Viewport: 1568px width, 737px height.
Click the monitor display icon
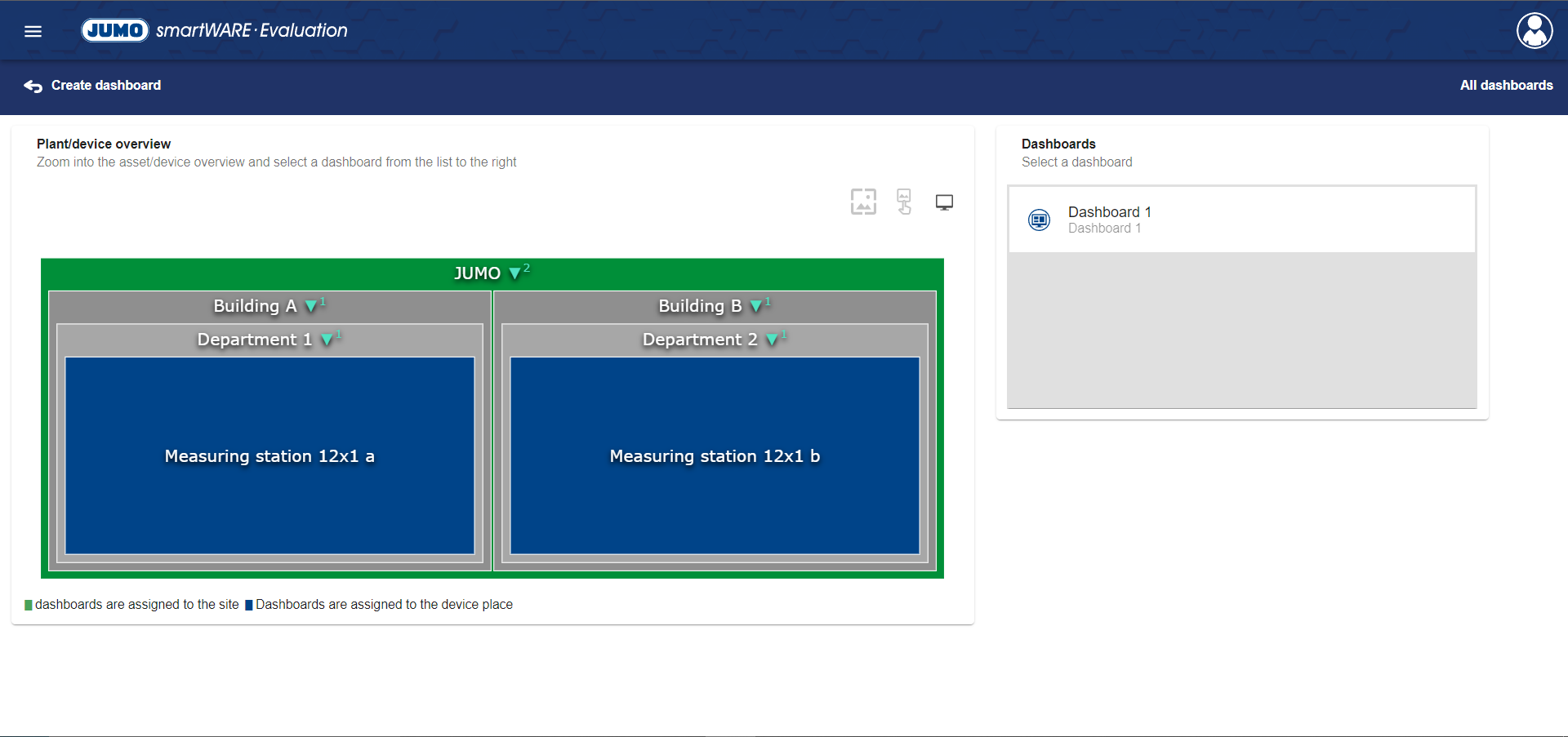pos(944,202)
